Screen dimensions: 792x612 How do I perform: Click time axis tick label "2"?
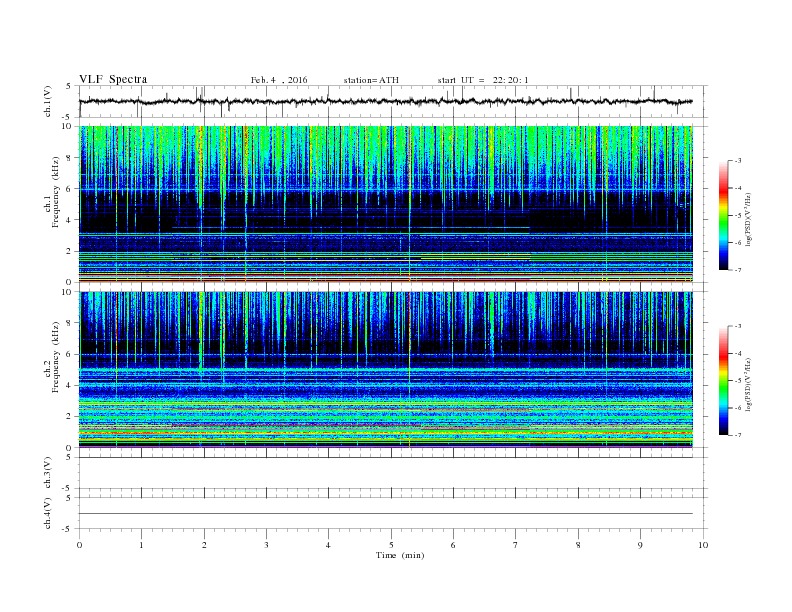[x=204, y=545]
